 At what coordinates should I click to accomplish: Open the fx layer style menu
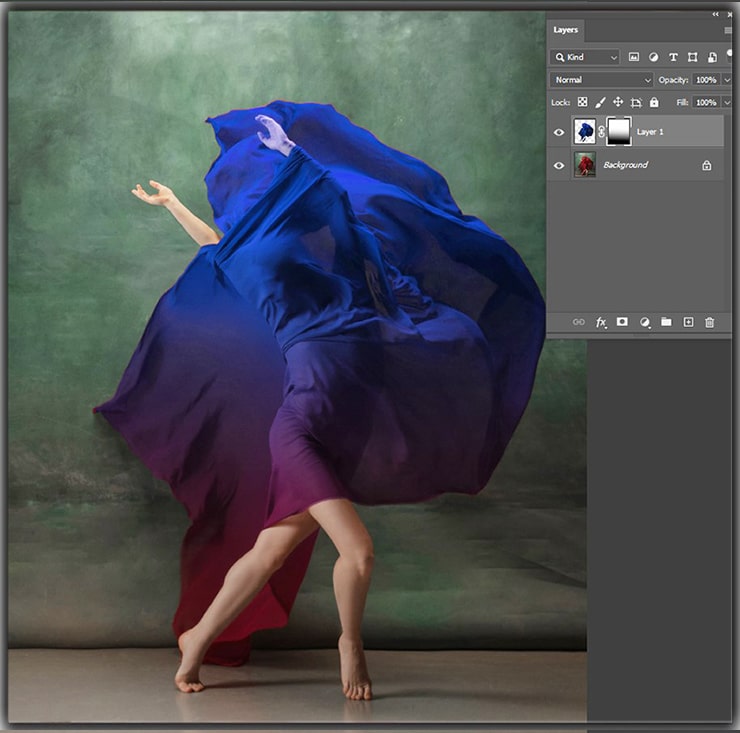[x=601, y=322]
